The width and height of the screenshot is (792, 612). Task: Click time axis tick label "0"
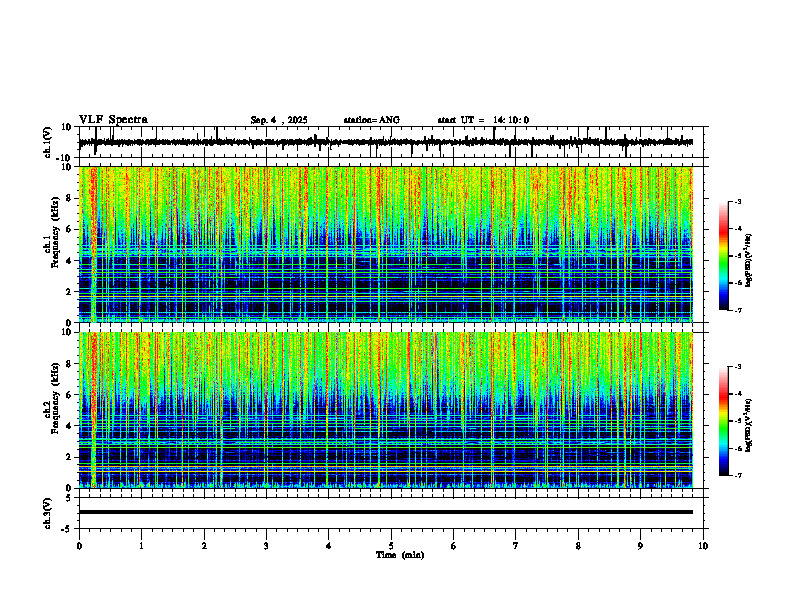[x=79, y=546]
